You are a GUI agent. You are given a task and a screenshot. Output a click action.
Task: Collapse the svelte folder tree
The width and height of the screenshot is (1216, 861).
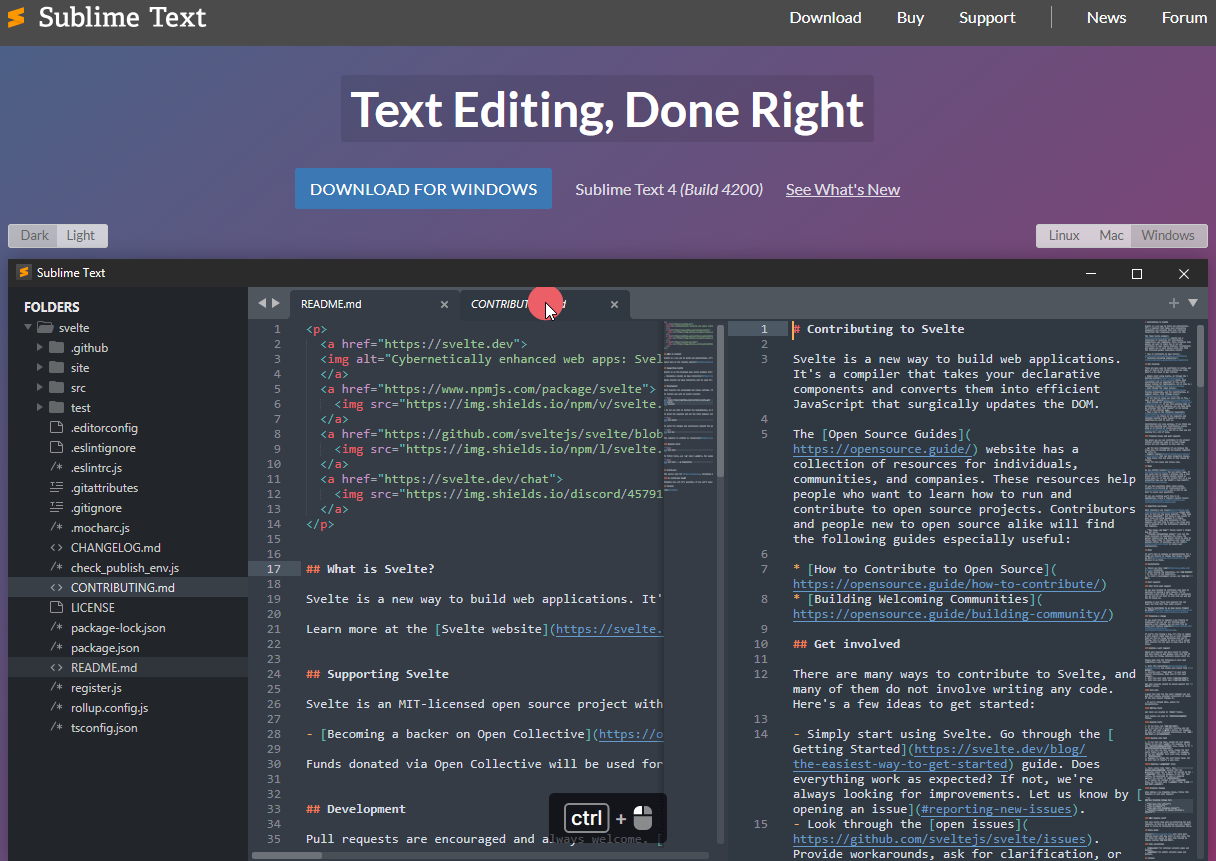tap(28, 328)
